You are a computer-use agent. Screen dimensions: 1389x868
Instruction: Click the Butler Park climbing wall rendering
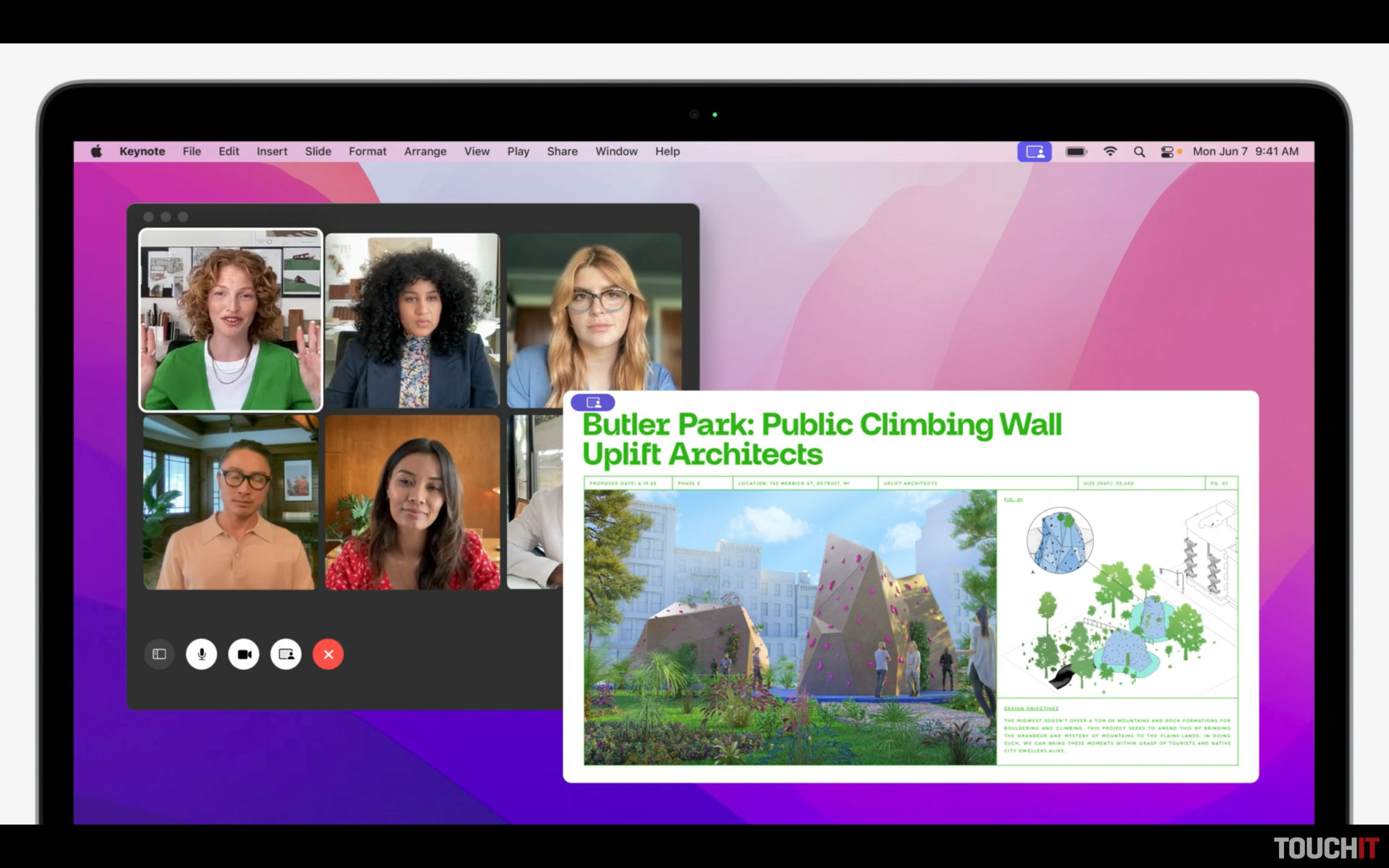pyautogui.click(x=790, y=627)
